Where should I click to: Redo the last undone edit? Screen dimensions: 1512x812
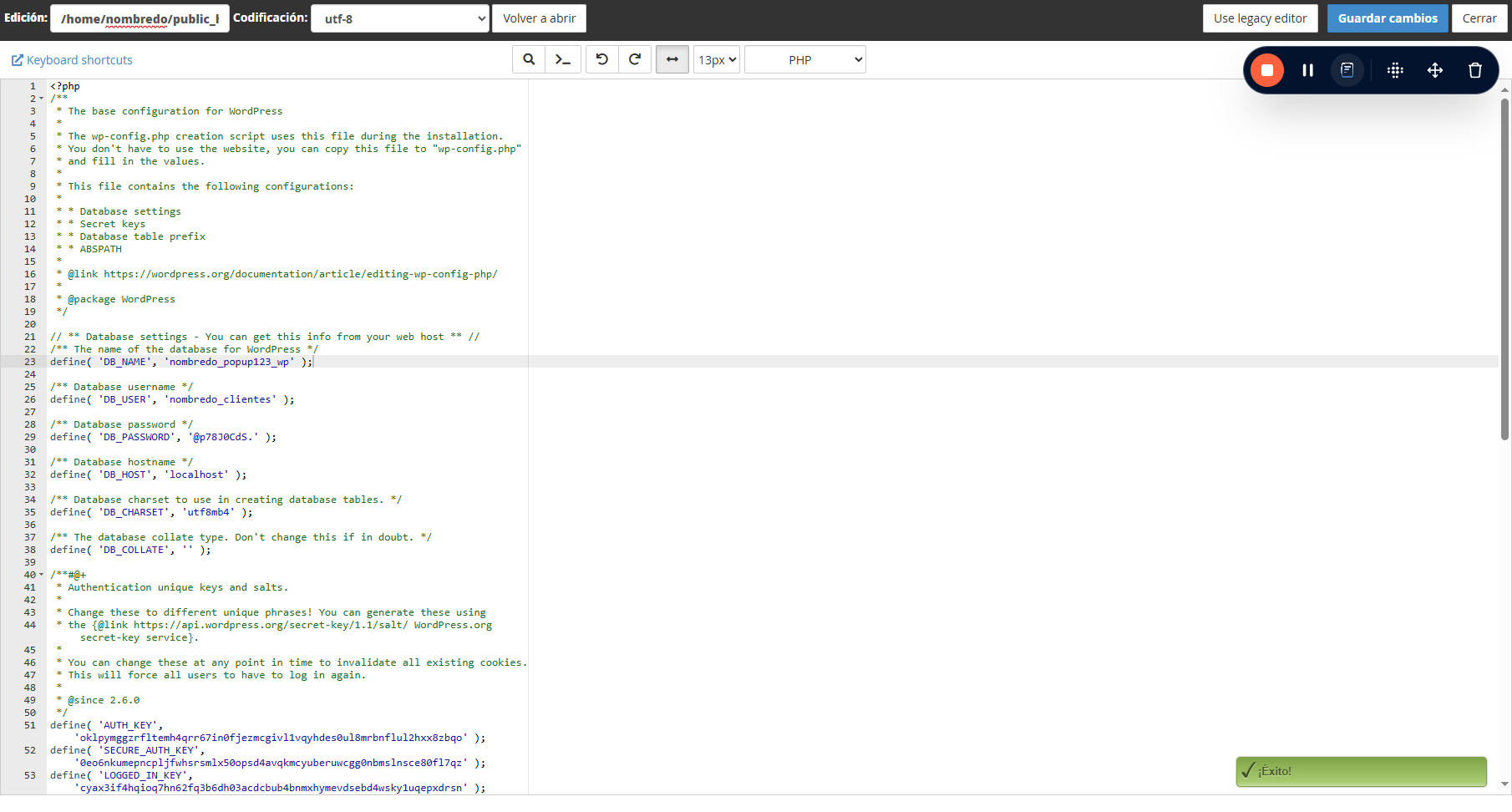pyautogui.click(x=635, y=59)
